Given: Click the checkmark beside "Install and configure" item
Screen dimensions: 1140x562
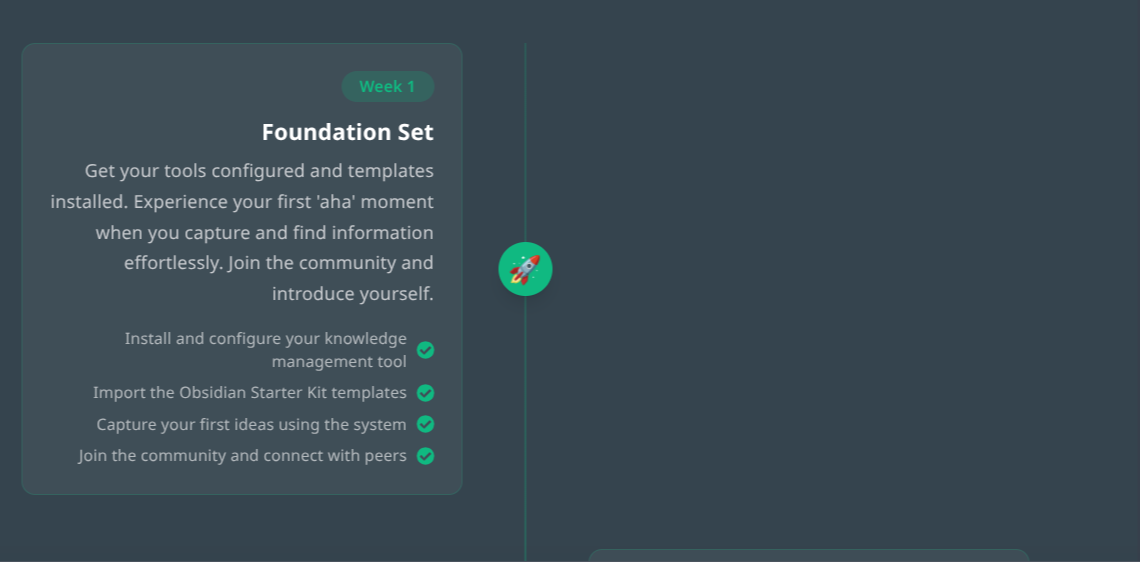Looking at the screenshot, I should (x=425, y=350).
